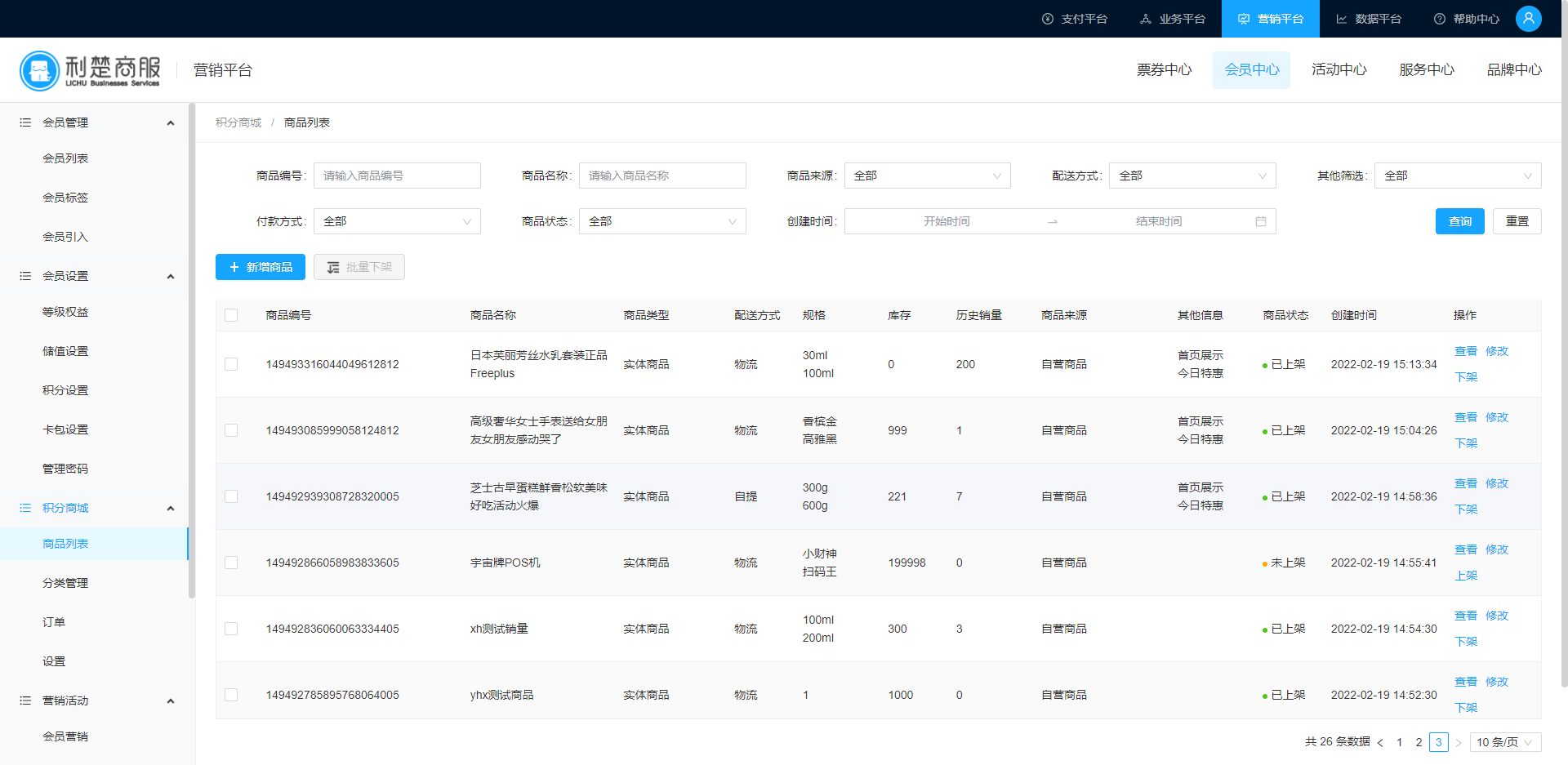Viewport: 1568px width, 765px height.
Task: Click the Lichu Business Services logo
Action: (x=90, y=70)
